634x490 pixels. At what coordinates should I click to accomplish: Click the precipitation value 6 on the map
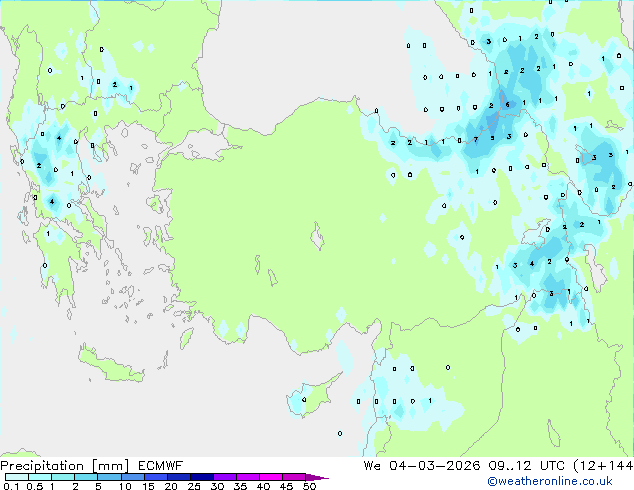click(x=508, y=105)
